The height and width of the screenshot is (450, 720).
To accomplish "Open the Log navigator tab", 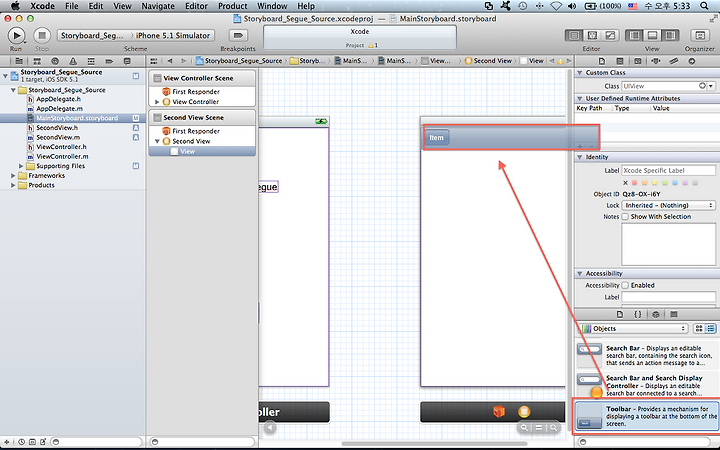I will (x=127, y=61).
